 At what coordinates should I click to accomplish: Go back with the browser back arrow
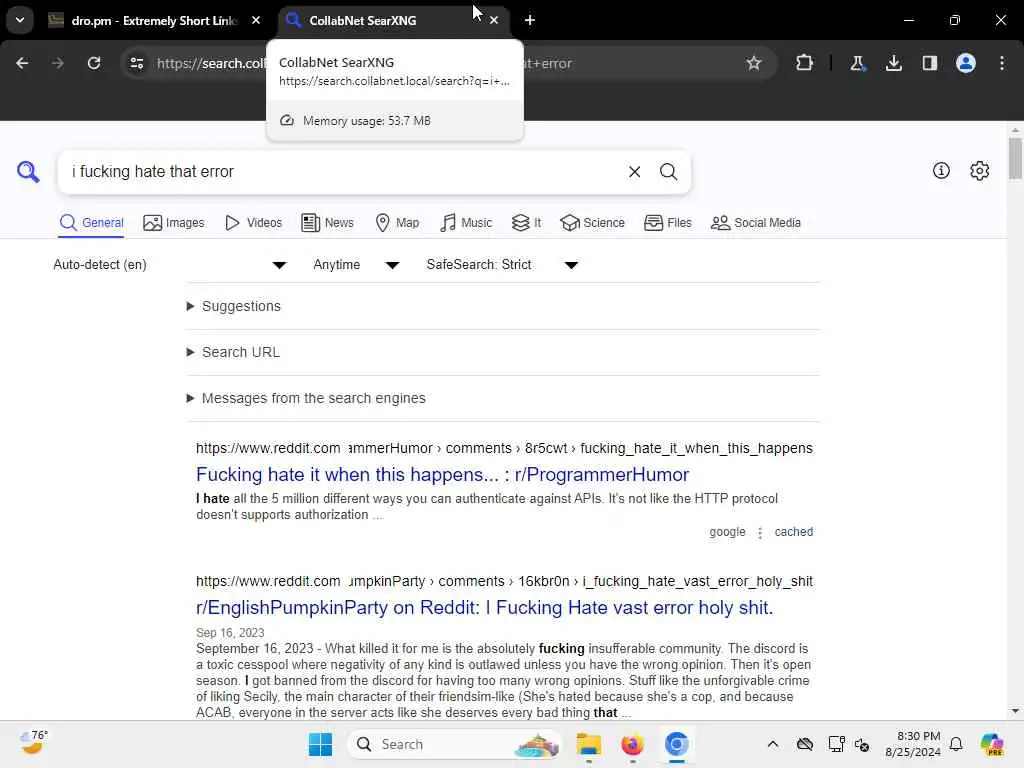click(x=22, y=63)
